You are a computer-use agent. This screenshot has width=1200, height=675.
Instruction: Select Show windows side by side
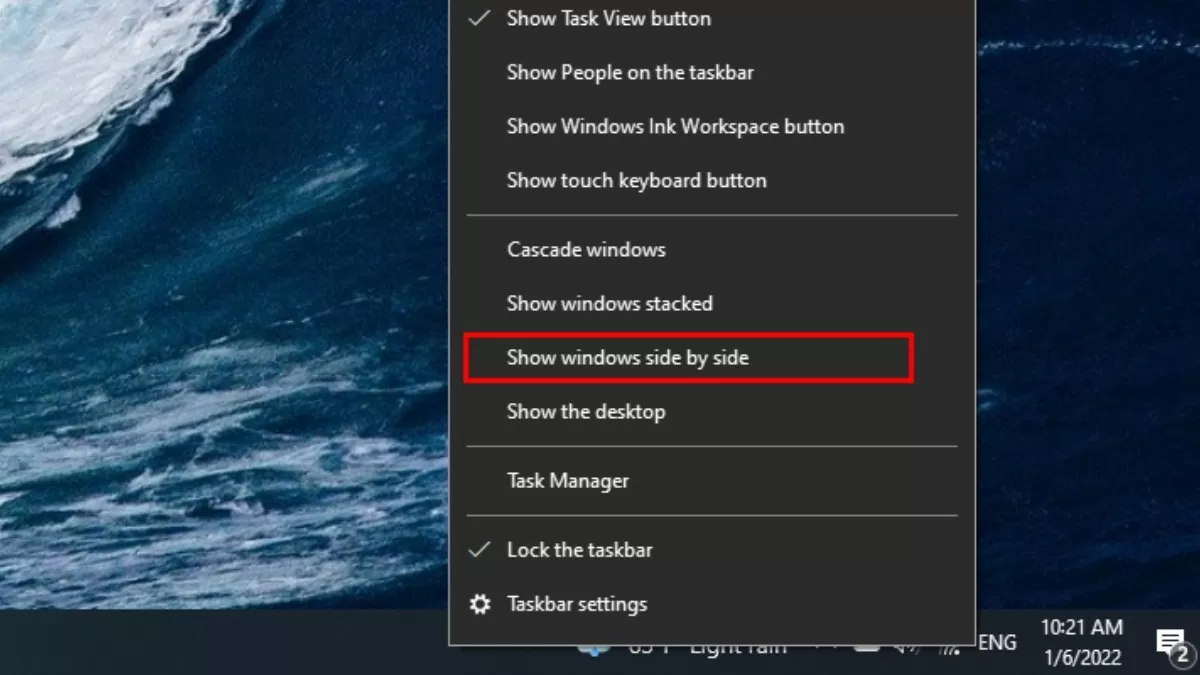[x=627, y=357]
